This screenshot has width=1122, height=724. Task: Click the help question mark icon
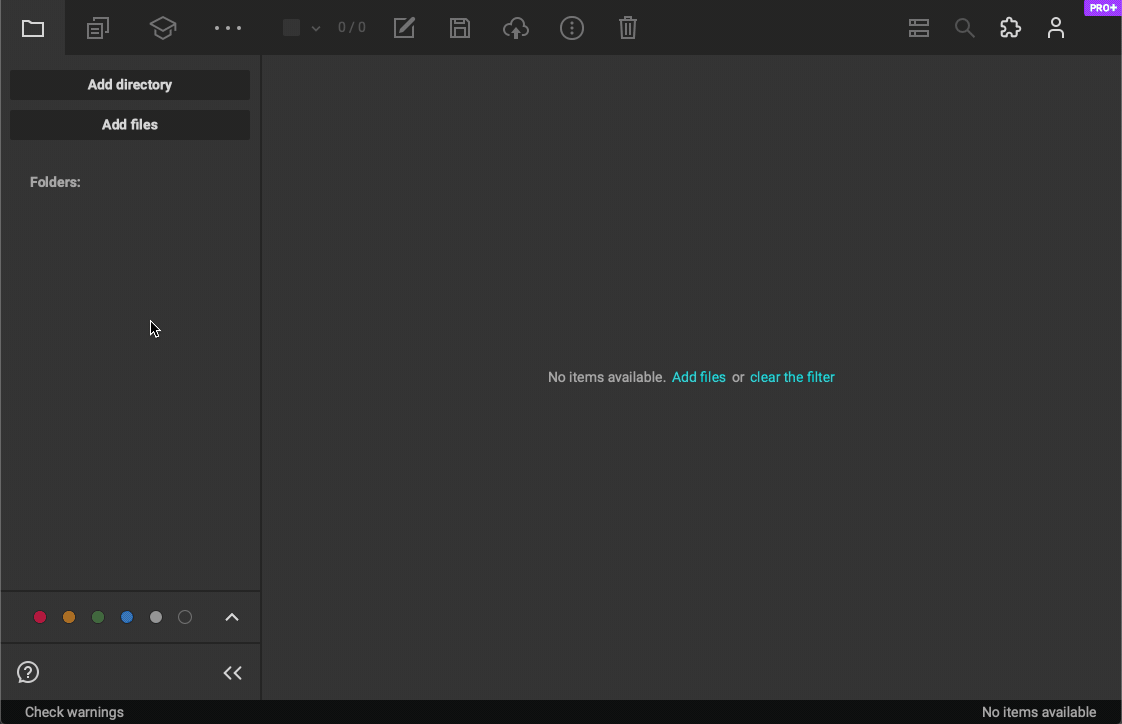pyautogui.click(x=27, y=672)
